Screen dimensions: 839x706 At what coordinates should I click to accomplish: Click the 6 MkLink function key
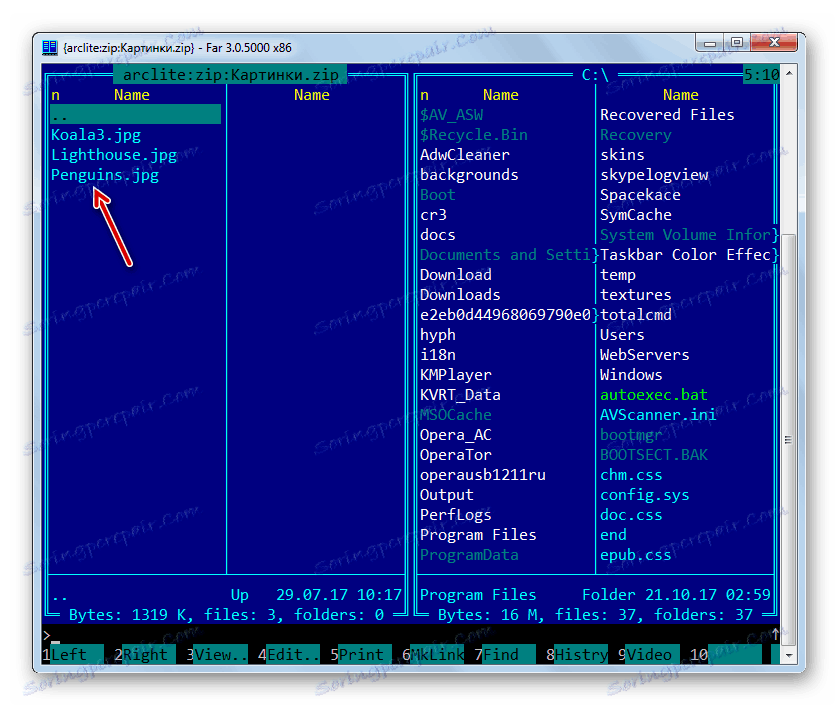point(433,655)
